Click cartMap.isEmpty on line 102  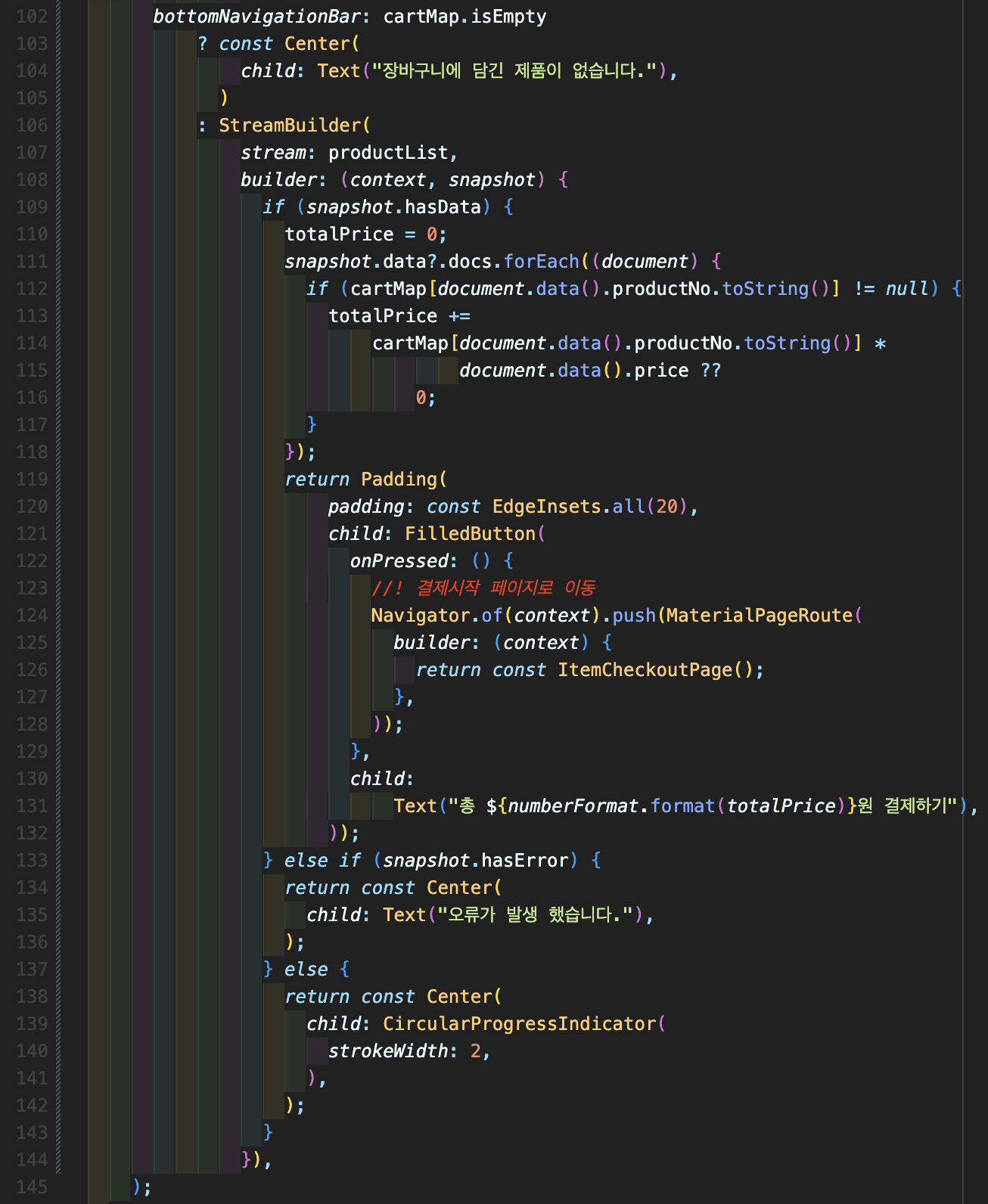click(x=464, y=17)
